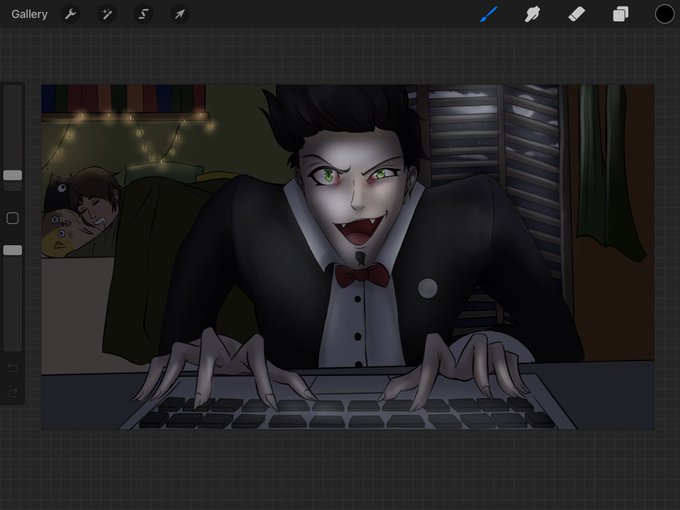Open the Actions wrench menu
680x510 pixels.
point(70,14)
